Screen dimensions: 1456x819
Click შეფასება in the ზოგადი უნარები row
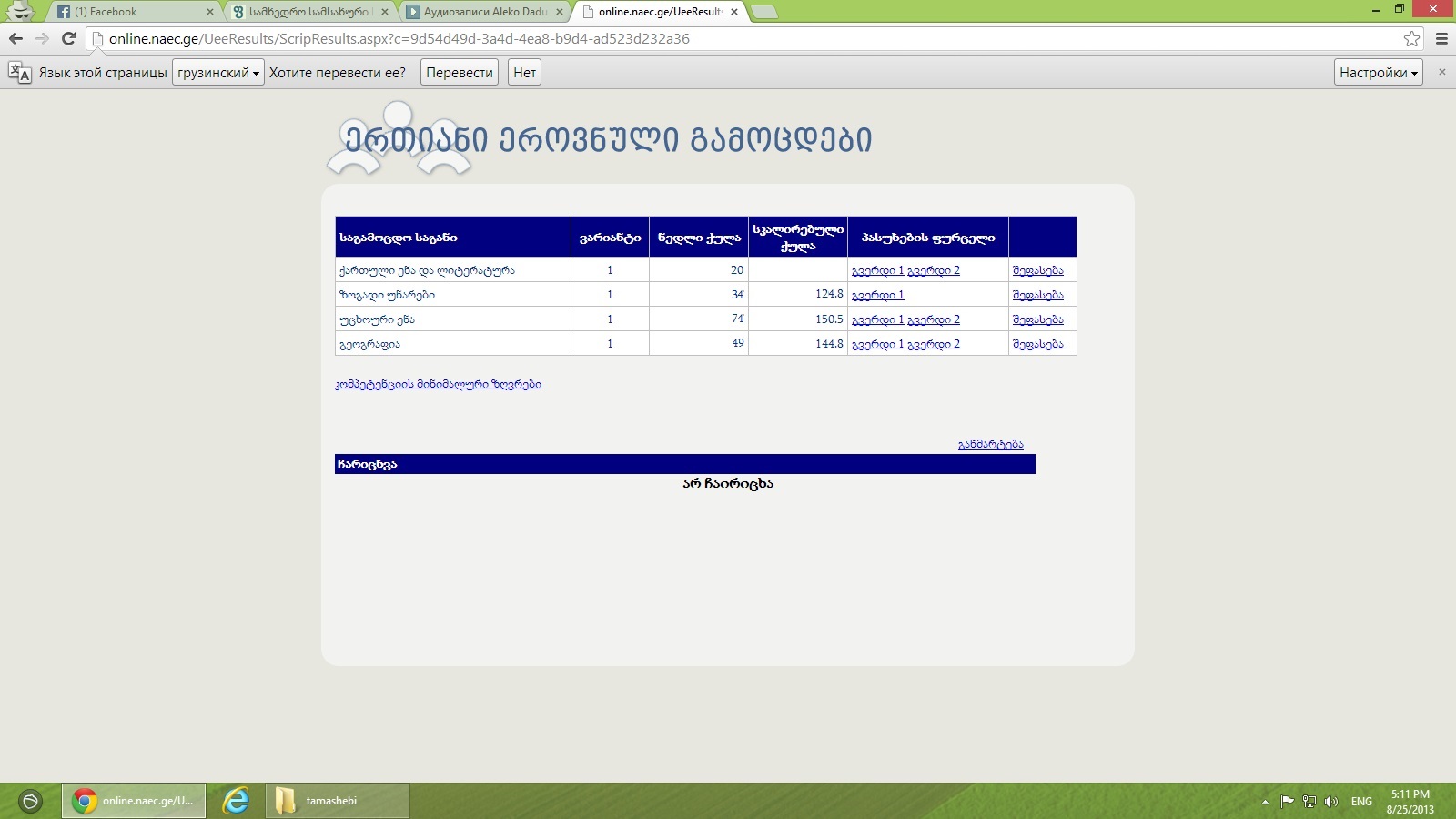(x=1037, y=295)
